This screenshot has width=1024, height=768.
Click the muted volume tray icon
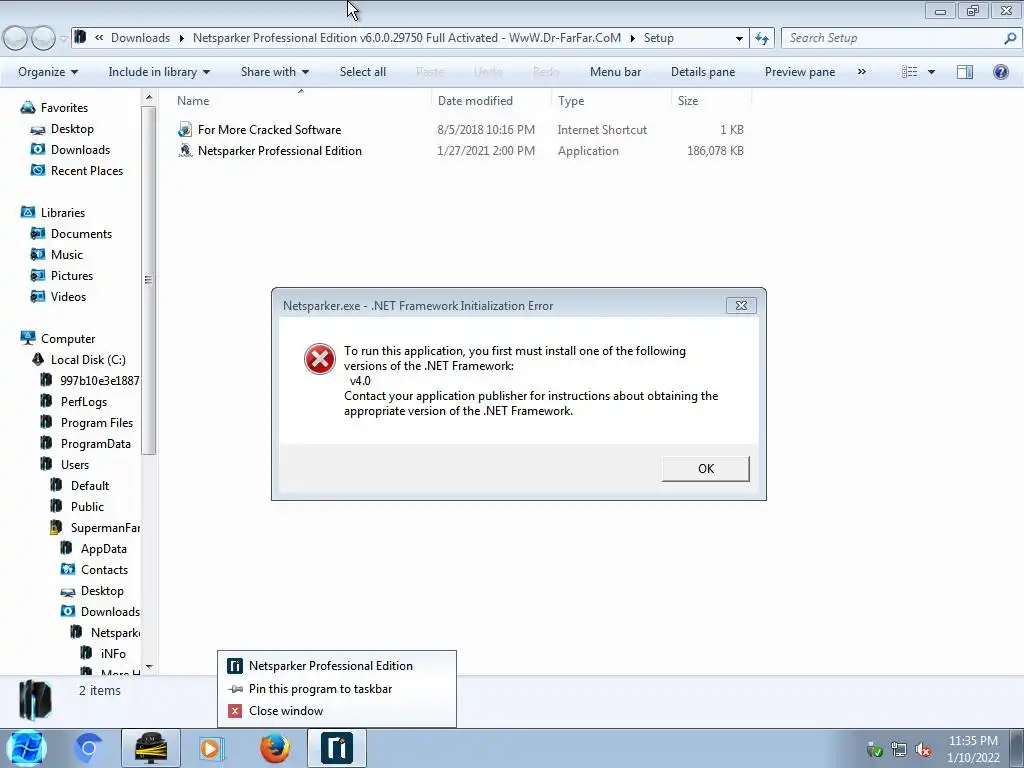923,749
